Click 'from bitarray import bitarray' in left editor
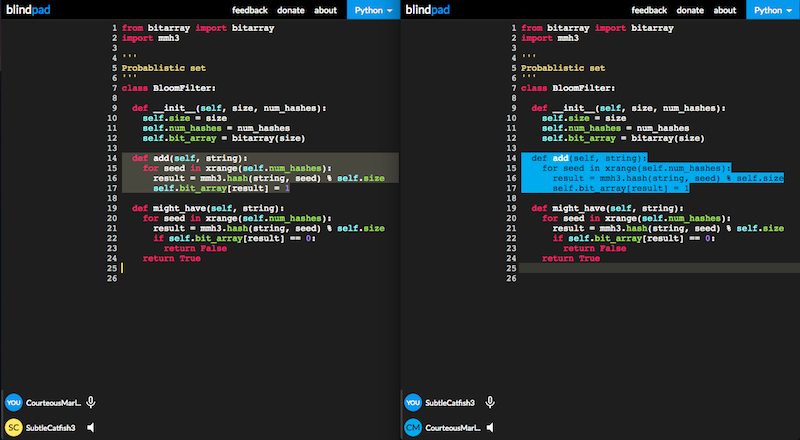 point(198,28)
